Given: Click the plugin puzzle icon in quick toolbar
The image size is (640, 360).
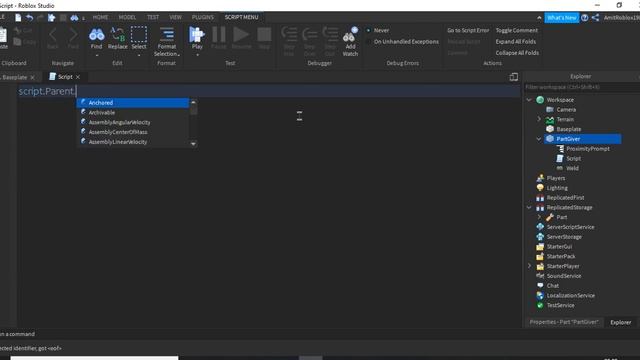Looking at the screenshot, I should [51, 18].
